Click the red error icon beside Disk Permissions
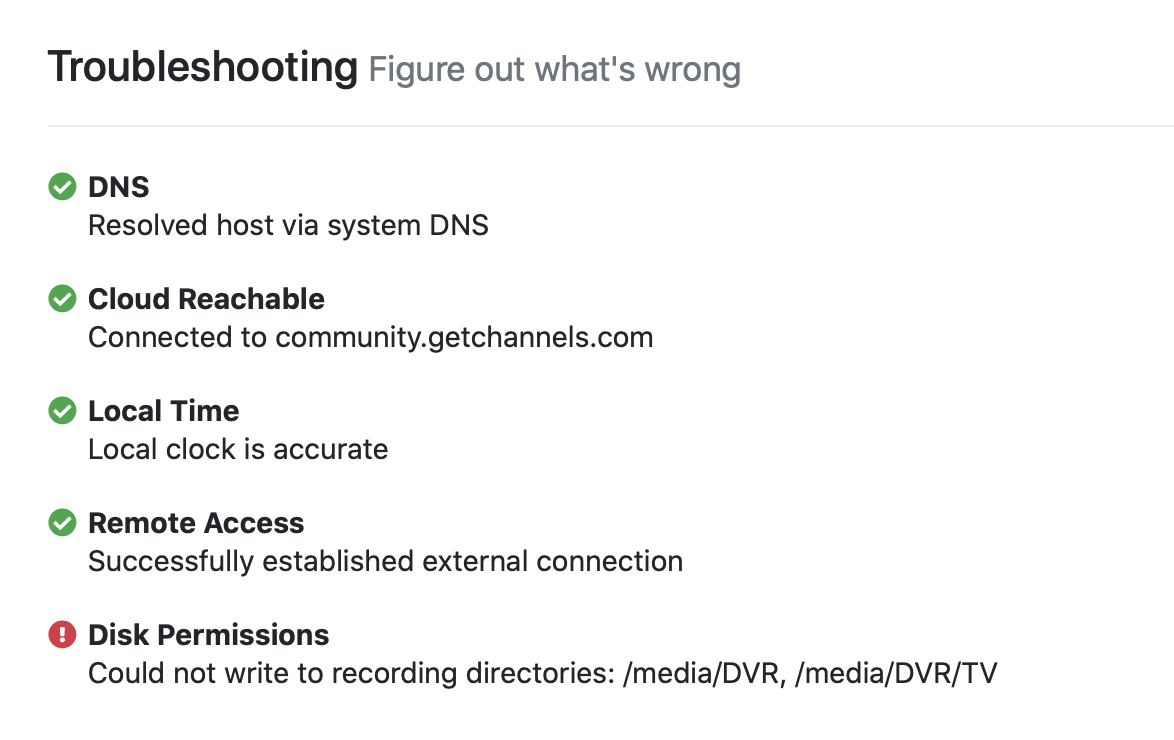1174x740 pixels. 62,635
